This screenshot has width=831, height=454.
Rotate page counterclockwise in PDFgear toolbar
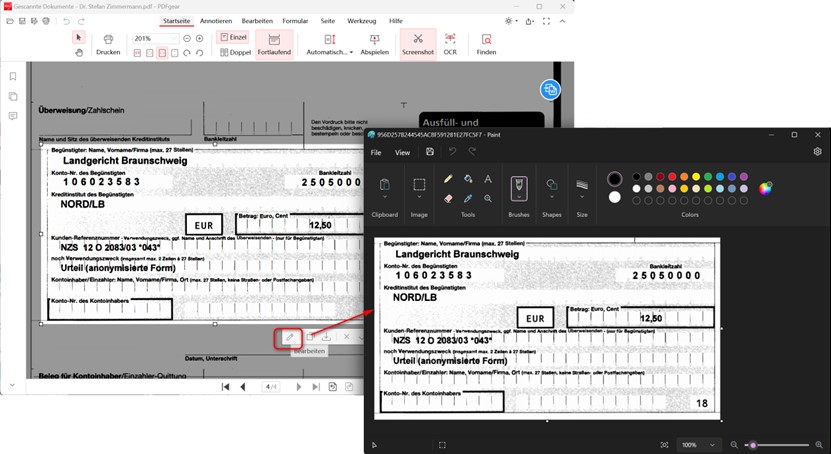point(199,53)
